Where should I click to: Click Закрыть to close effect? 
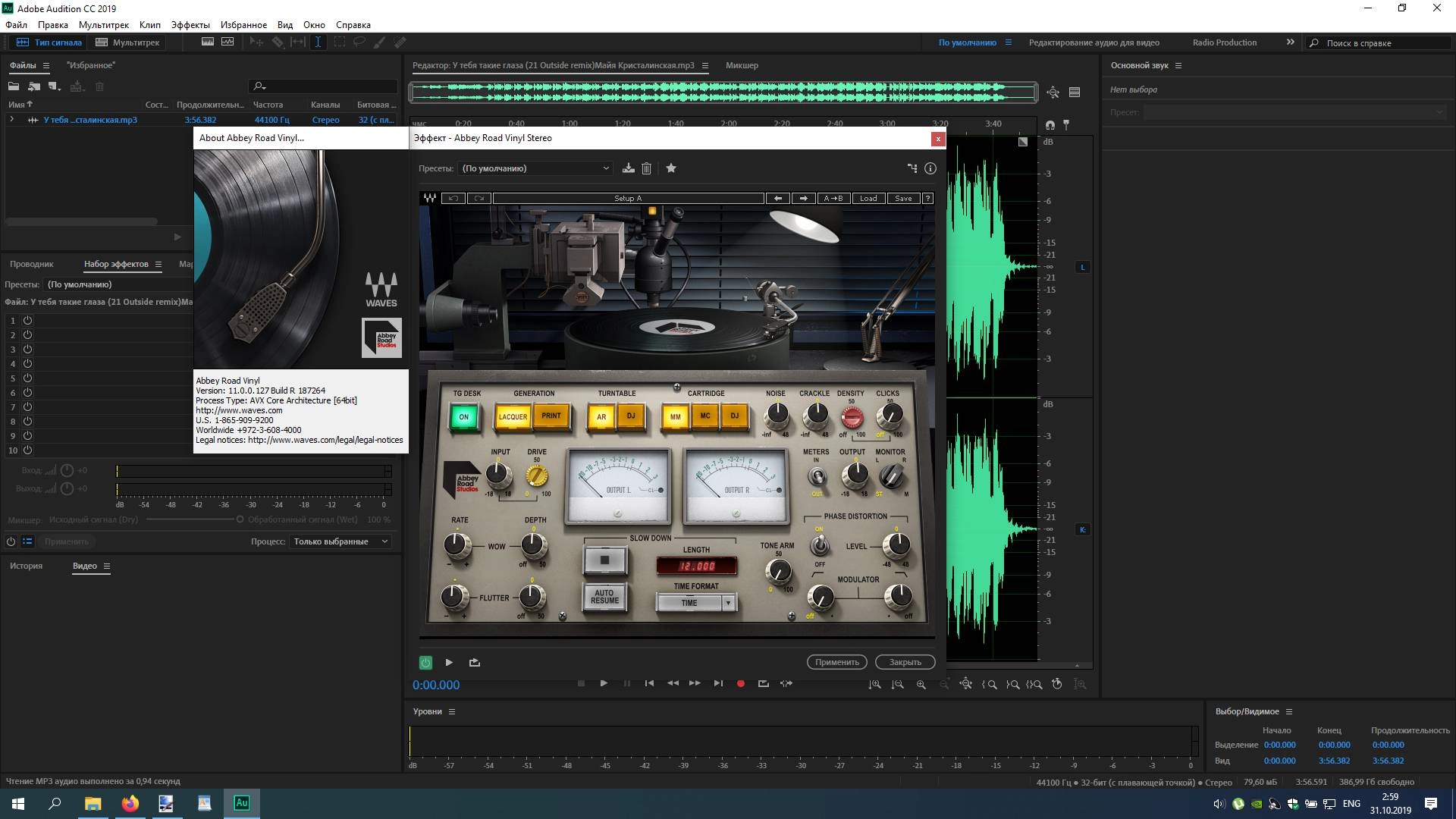(x=905, y=662)
